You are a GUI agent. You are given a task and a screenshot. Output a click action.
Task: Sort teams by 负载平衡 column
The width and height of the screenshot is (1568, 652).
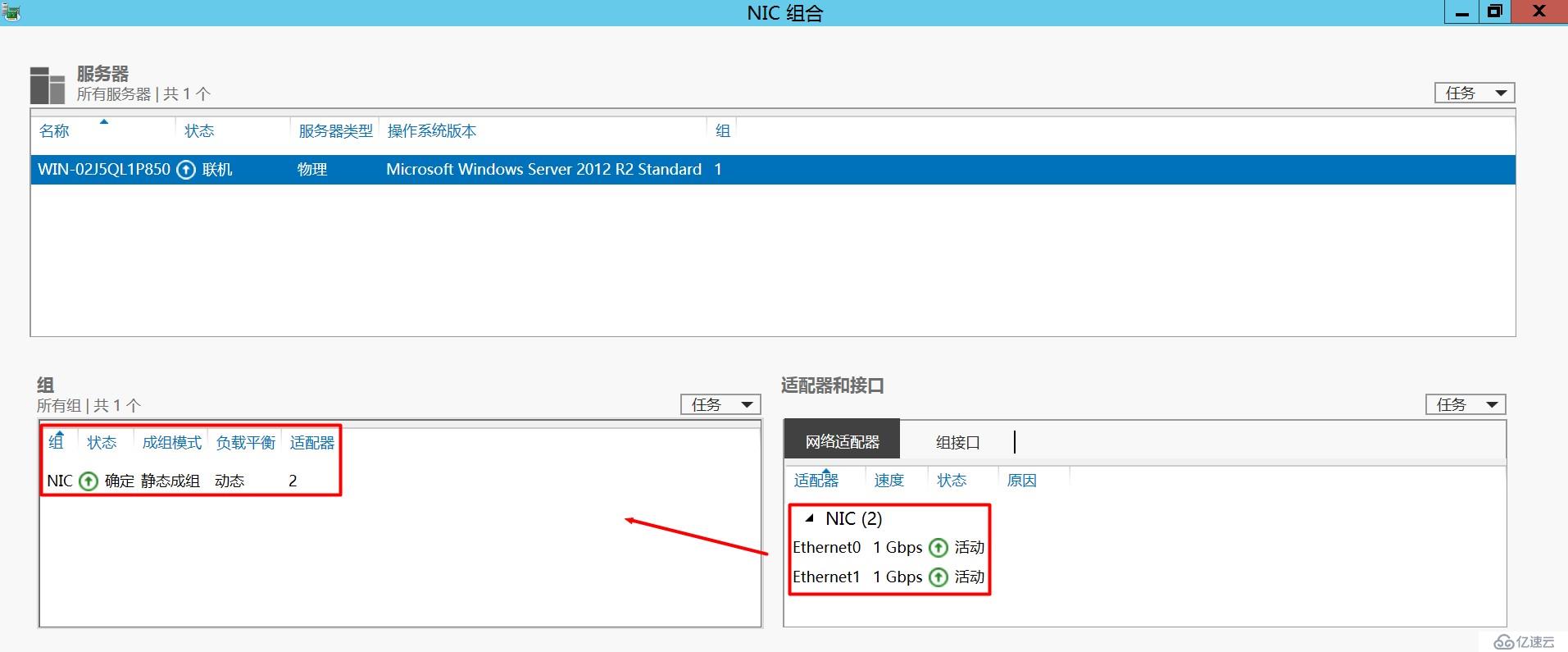[245, 442]
